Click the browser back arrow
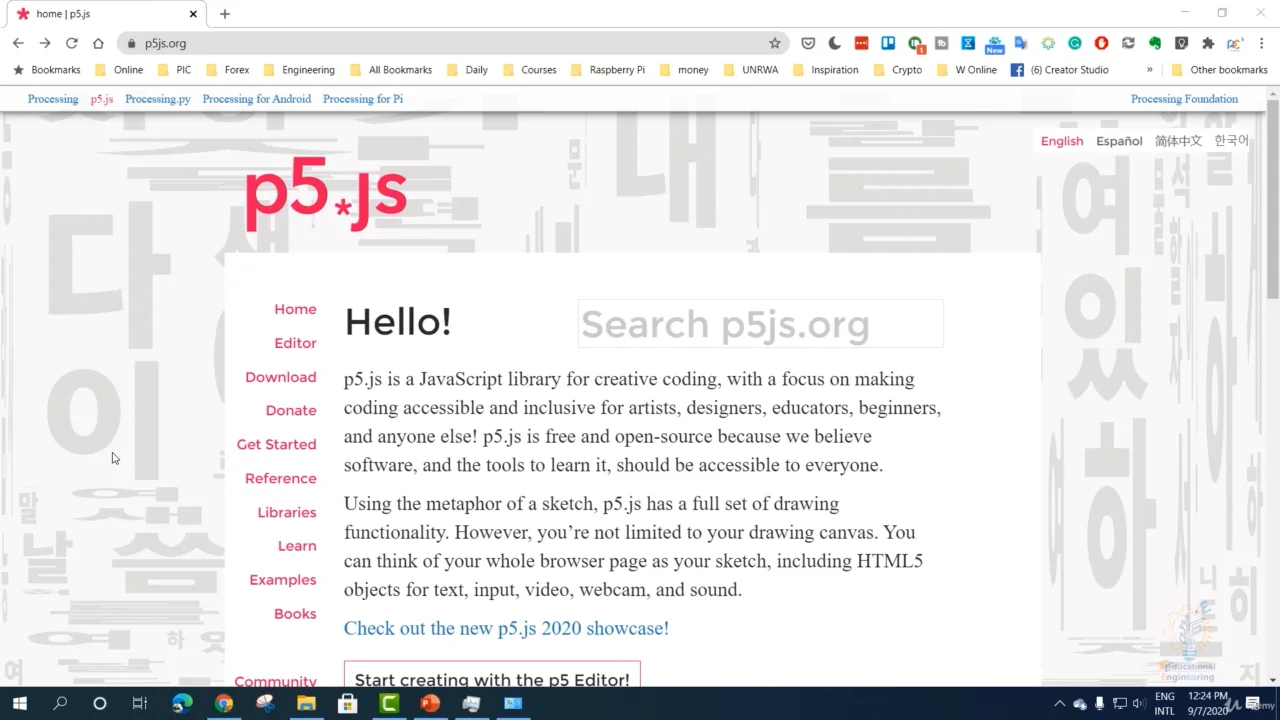 pyautogui.click(x=18, y=43)
